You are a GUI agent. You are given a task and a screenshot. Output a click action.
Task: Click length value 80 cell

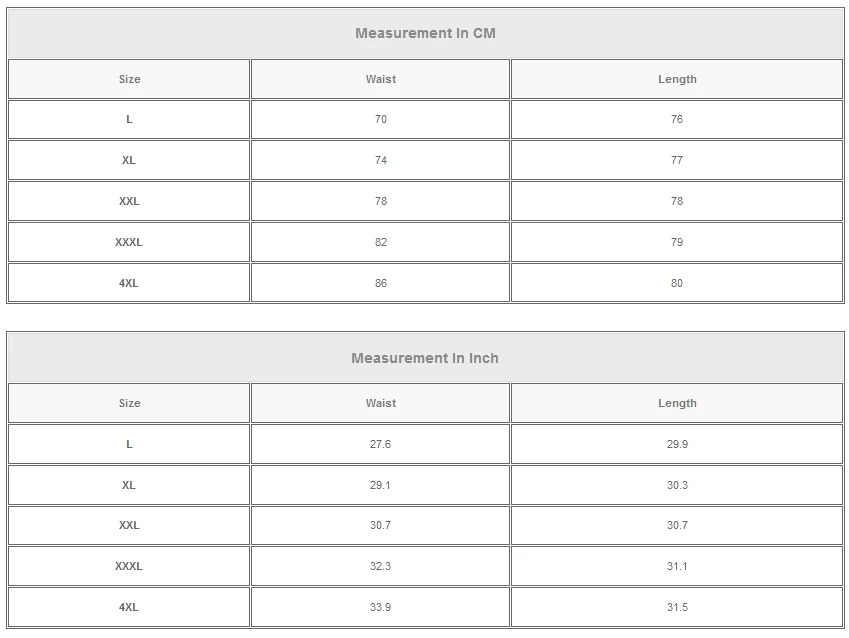[677, 283]
